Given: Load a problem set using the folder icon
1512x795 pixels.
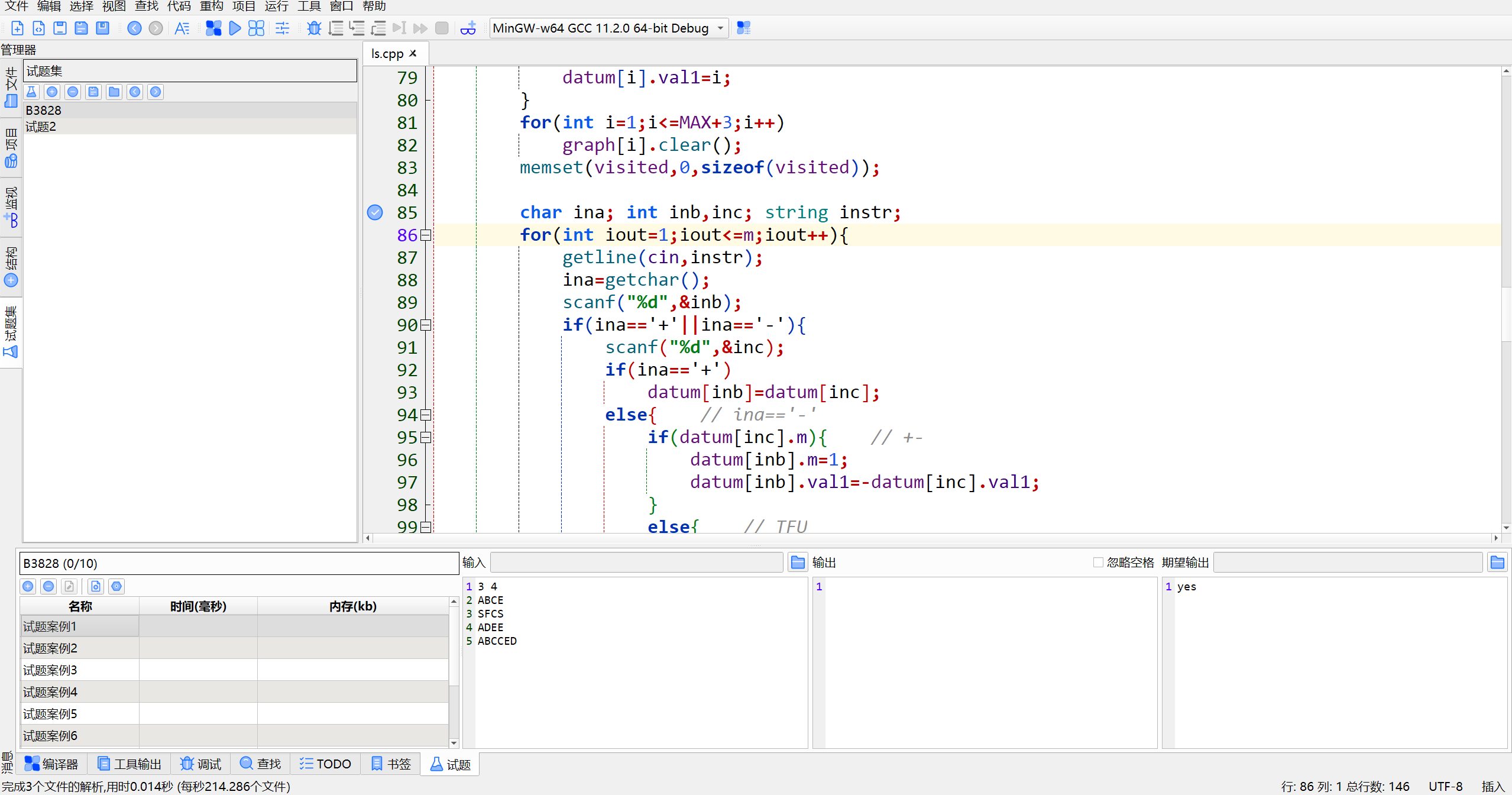Looking at the screenshot, I should pyautogui.click(x=114, y=92).
